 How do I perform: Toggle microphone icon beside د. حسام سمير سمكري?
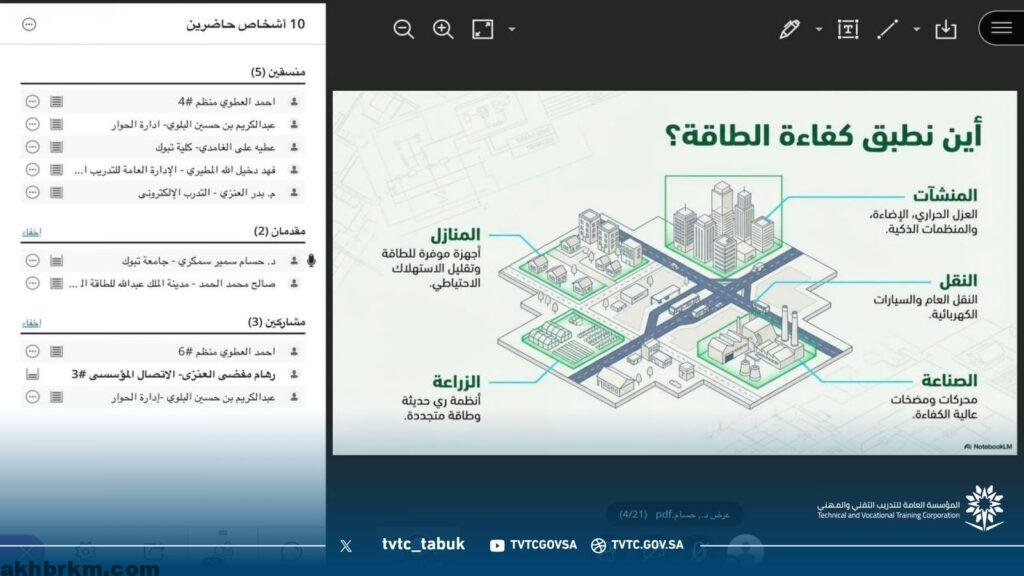[312, 261]
